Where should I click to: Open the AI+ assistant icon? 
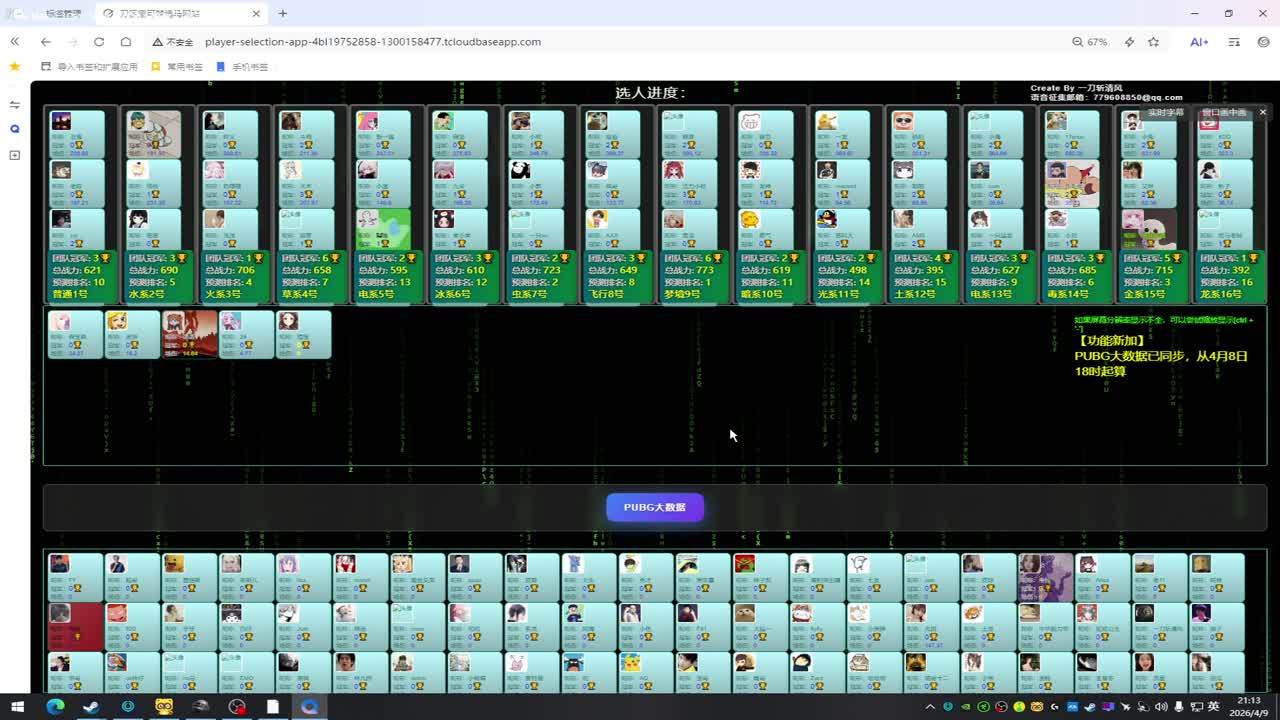1198,42
